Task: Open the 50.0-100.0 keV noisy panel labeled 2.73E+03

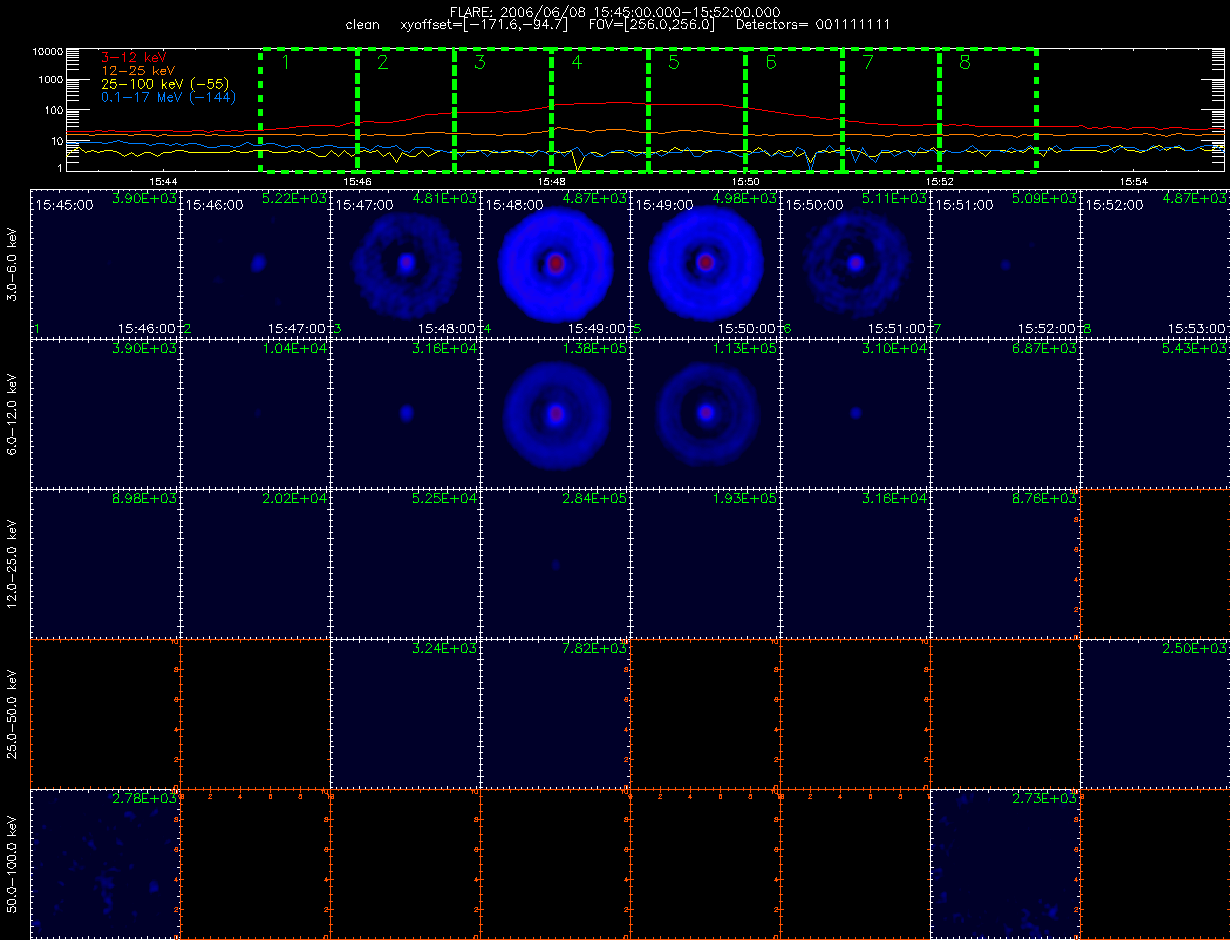Action: (1005, 863)
